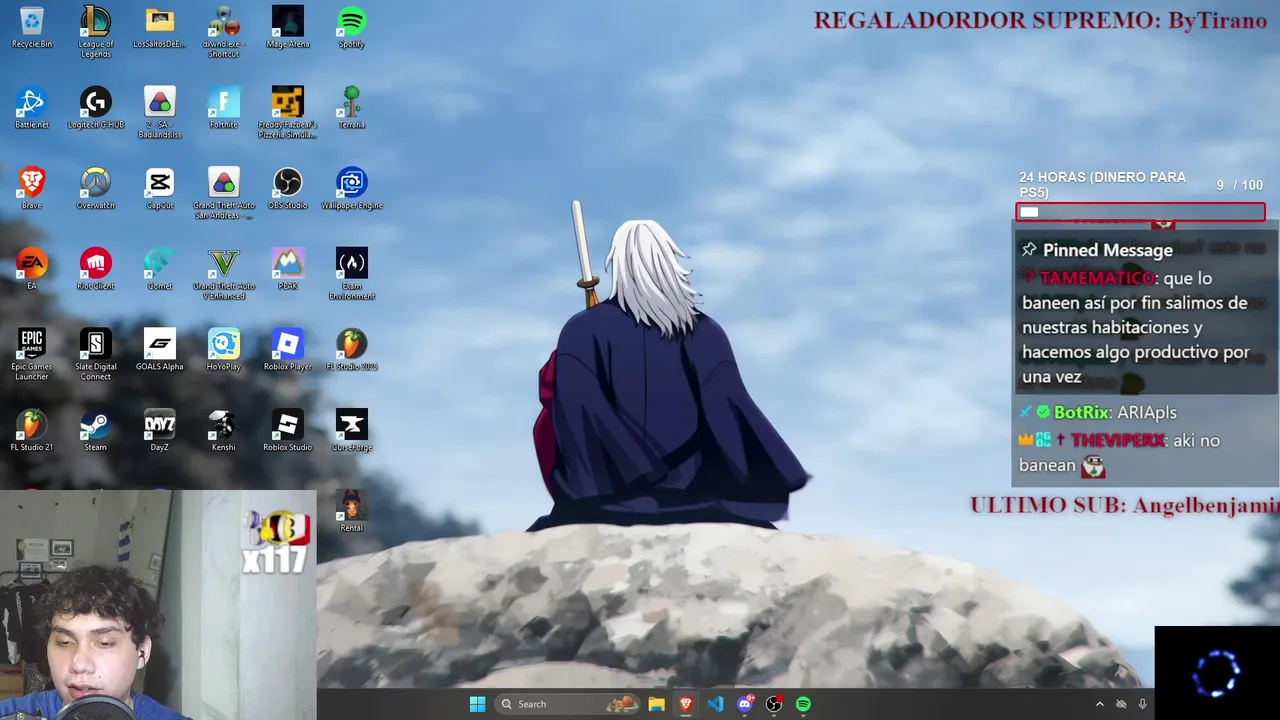Click the taskbar Search box
This screenshot has height=720, width=1280.
coord(568,704)
